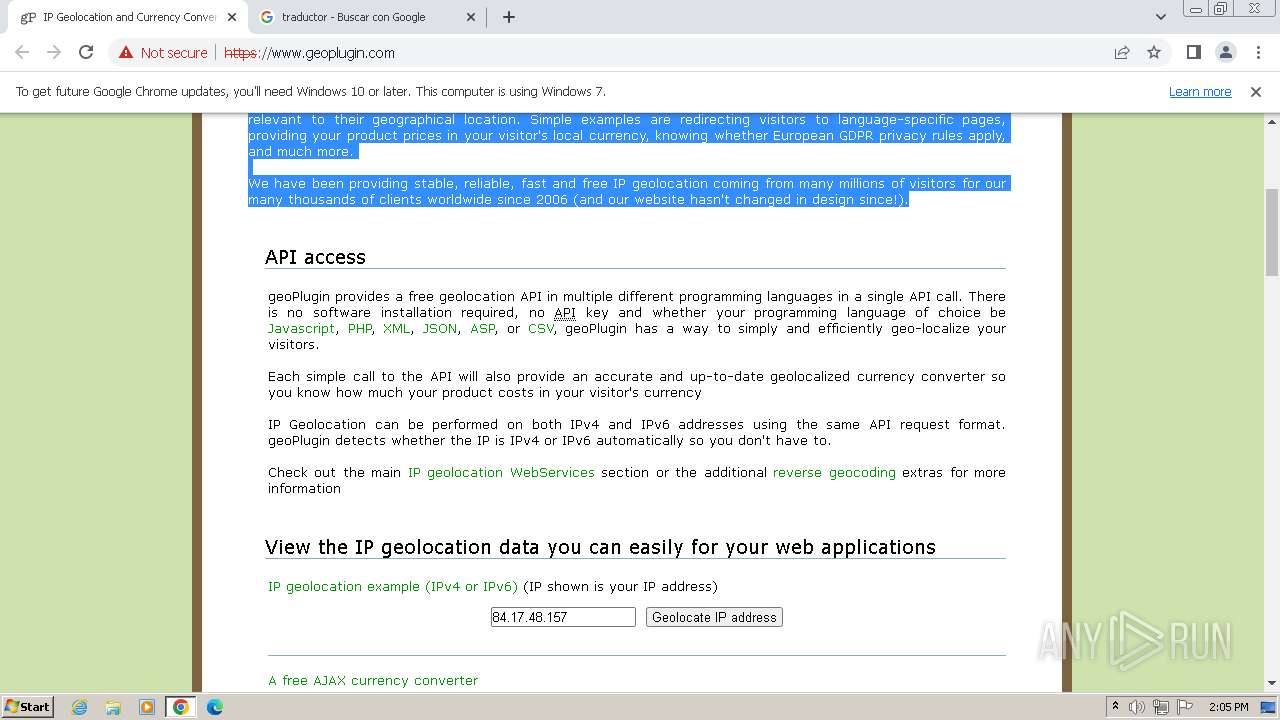Click scrollbar down arrow
Image resolution: width=1280 pixels, height=720 pixels.
pyautogui.click(x=1272, y=683)
